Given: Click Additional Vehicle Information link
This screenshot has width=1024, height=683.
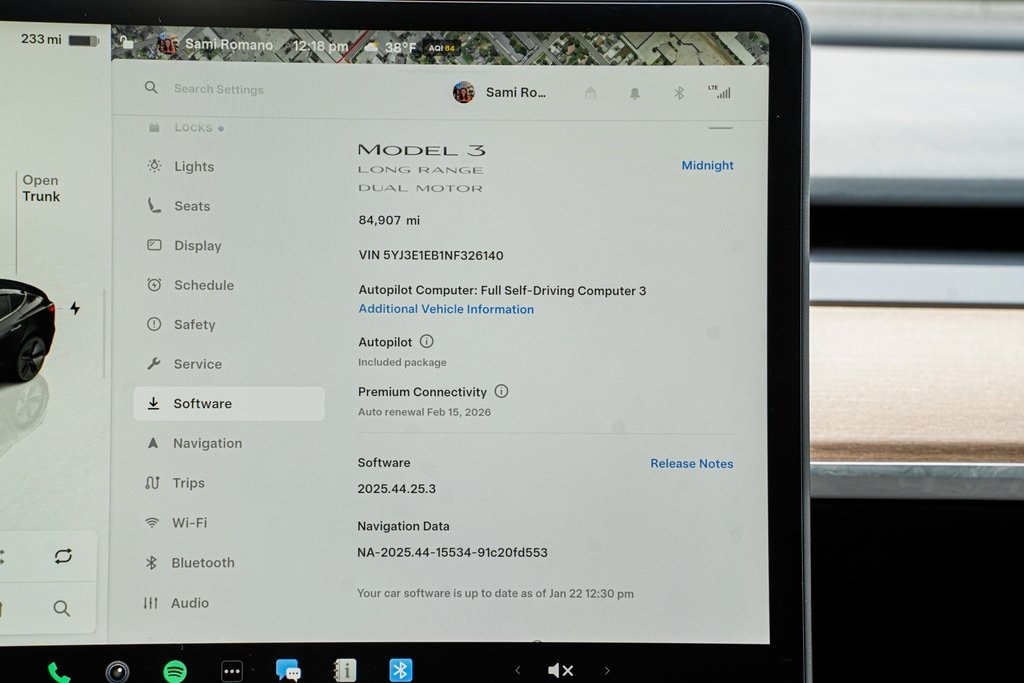Looking at the screenshot, I should pyautogui.click(x=446, y=310).
